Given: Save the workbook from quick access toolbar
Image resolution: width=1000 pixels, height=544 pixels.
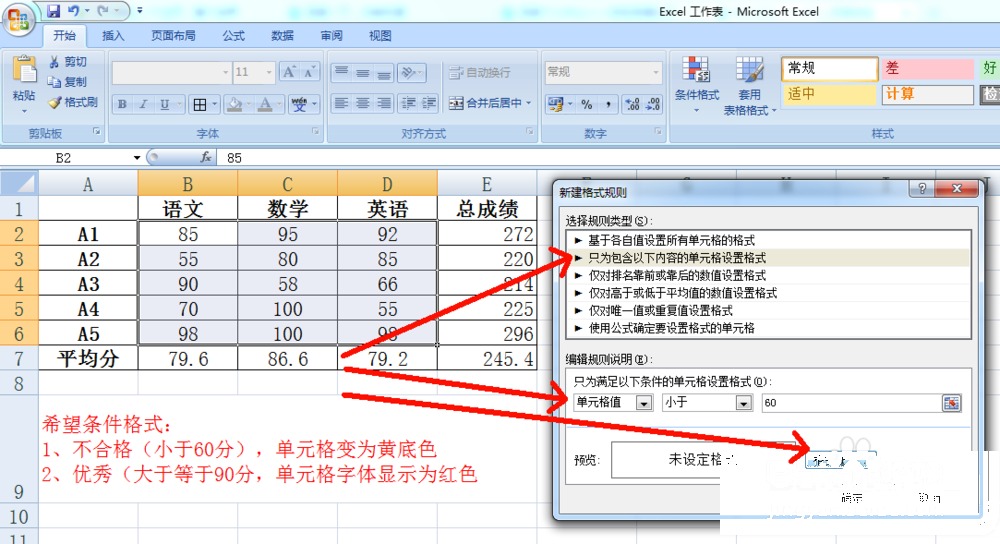Looking at the screenshot, I should click(54, 11).
